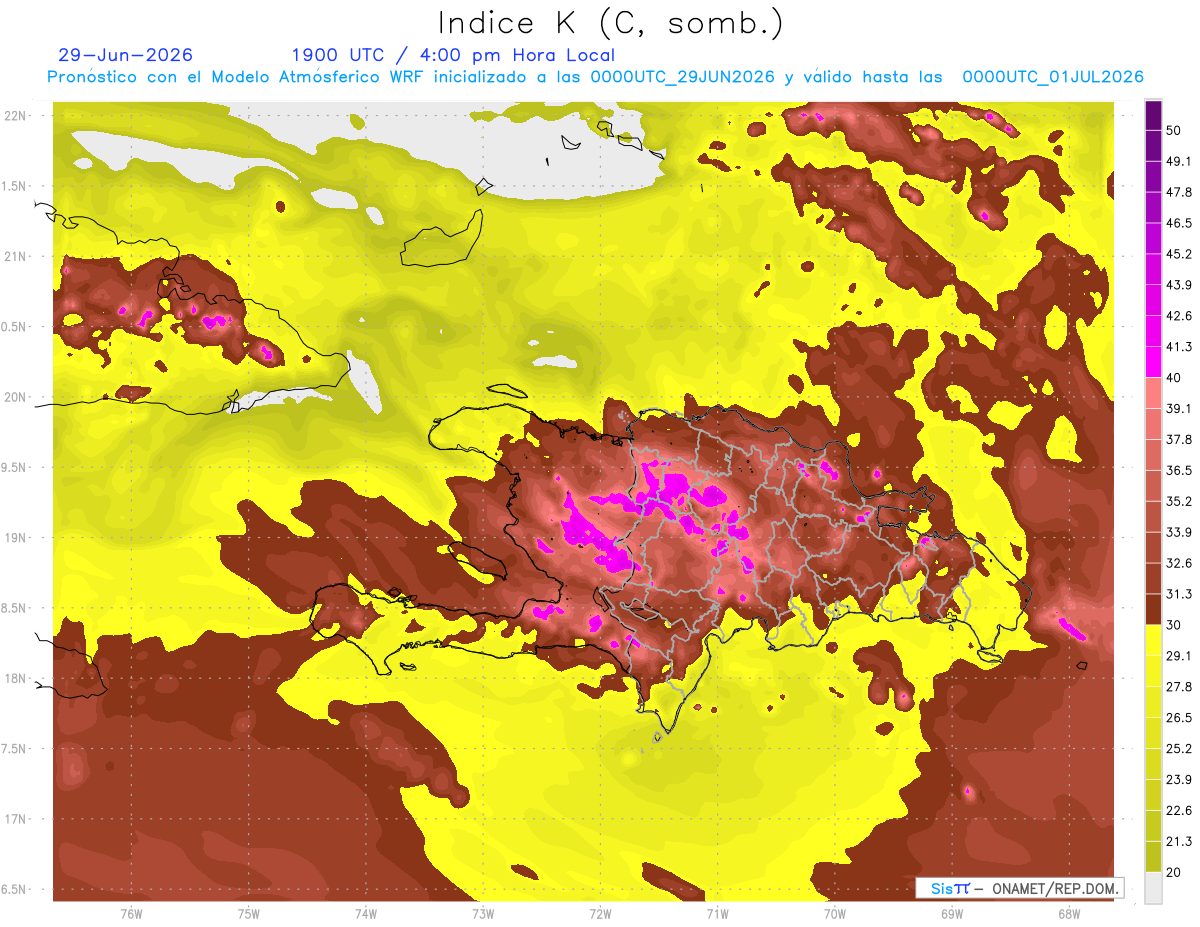1200x927 pixels.
Task: Click the colorbar value "45.2"
Action: (x=1178, y=254)
